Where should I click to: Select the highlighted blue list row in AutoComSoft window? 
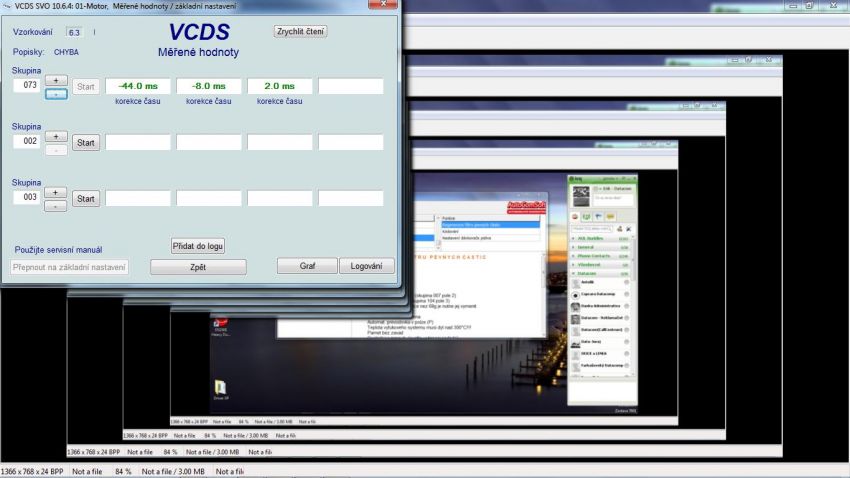[491, 224]
